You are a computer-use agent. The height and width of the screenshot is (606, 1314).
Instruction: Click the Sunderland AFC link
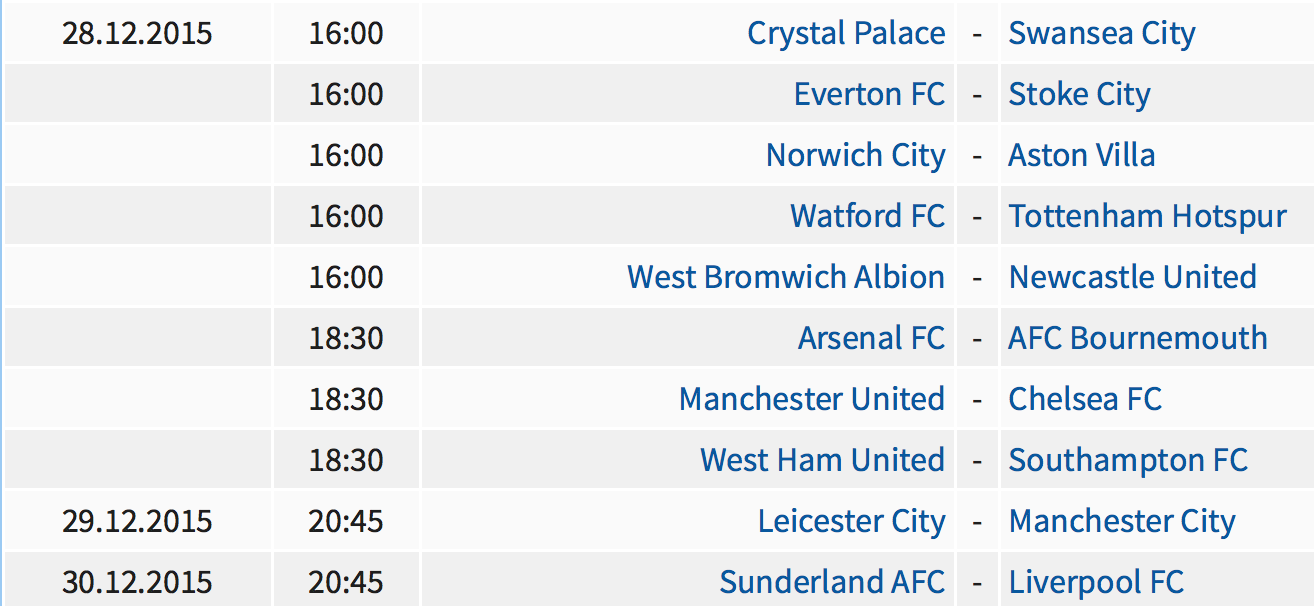coord(832,582)
